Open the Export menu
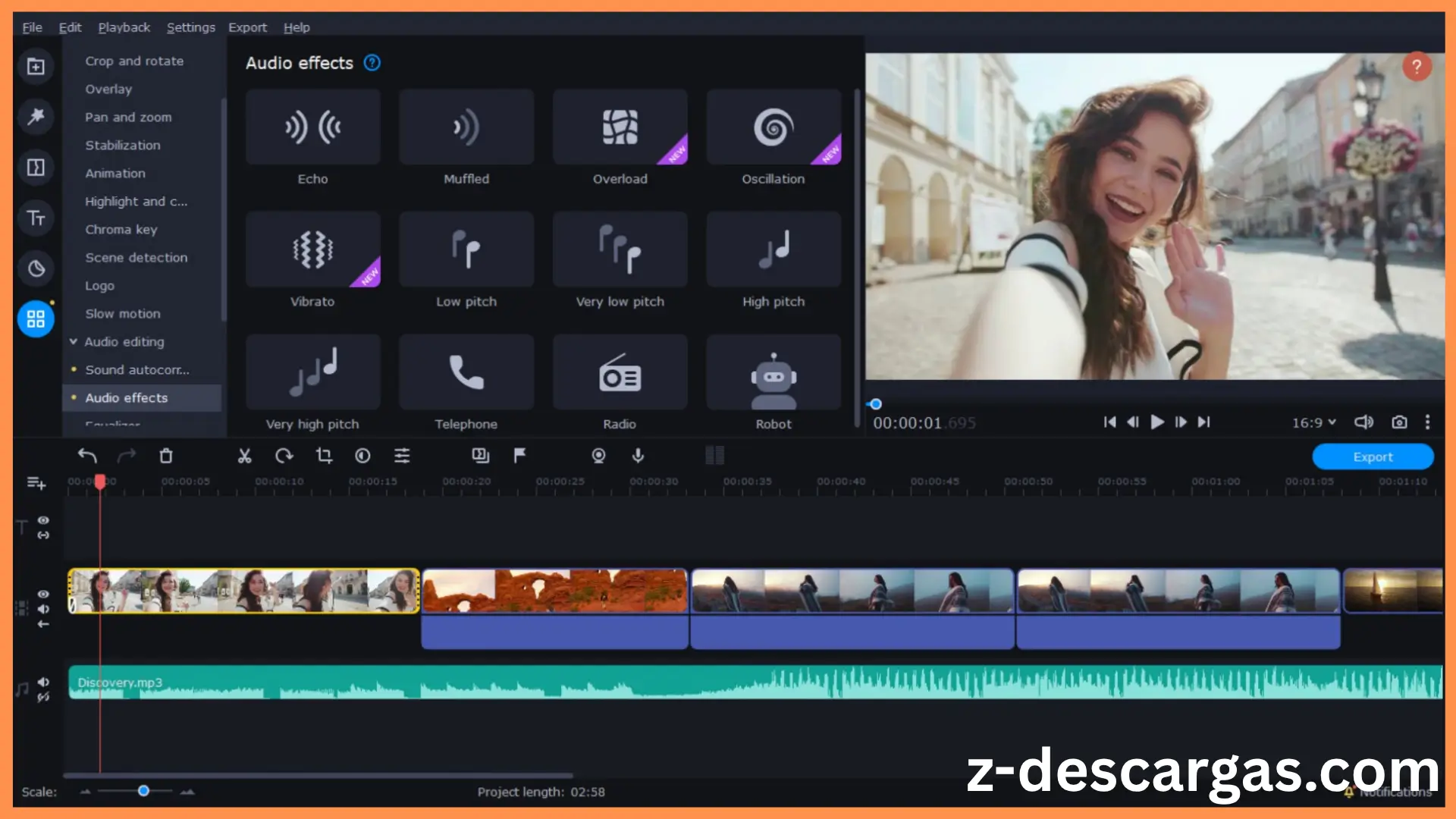 pyautogui.click(x=247, y=27)
